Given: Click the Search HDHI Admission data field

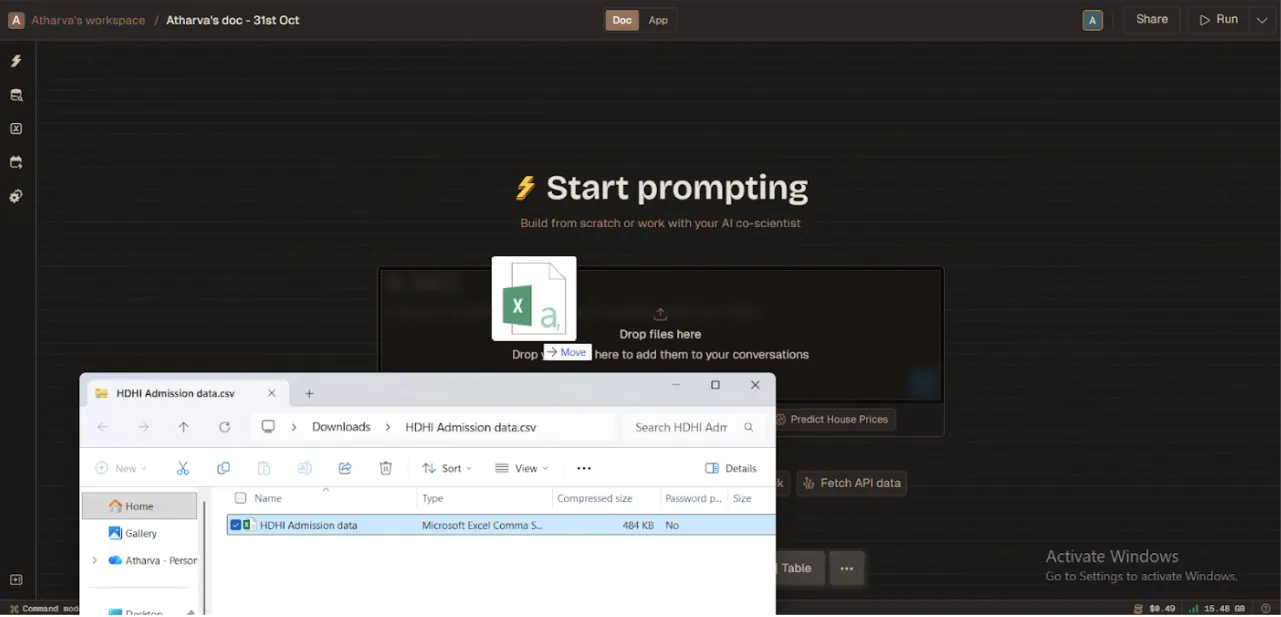Looking at the screenshot, I should click(682, 427).
